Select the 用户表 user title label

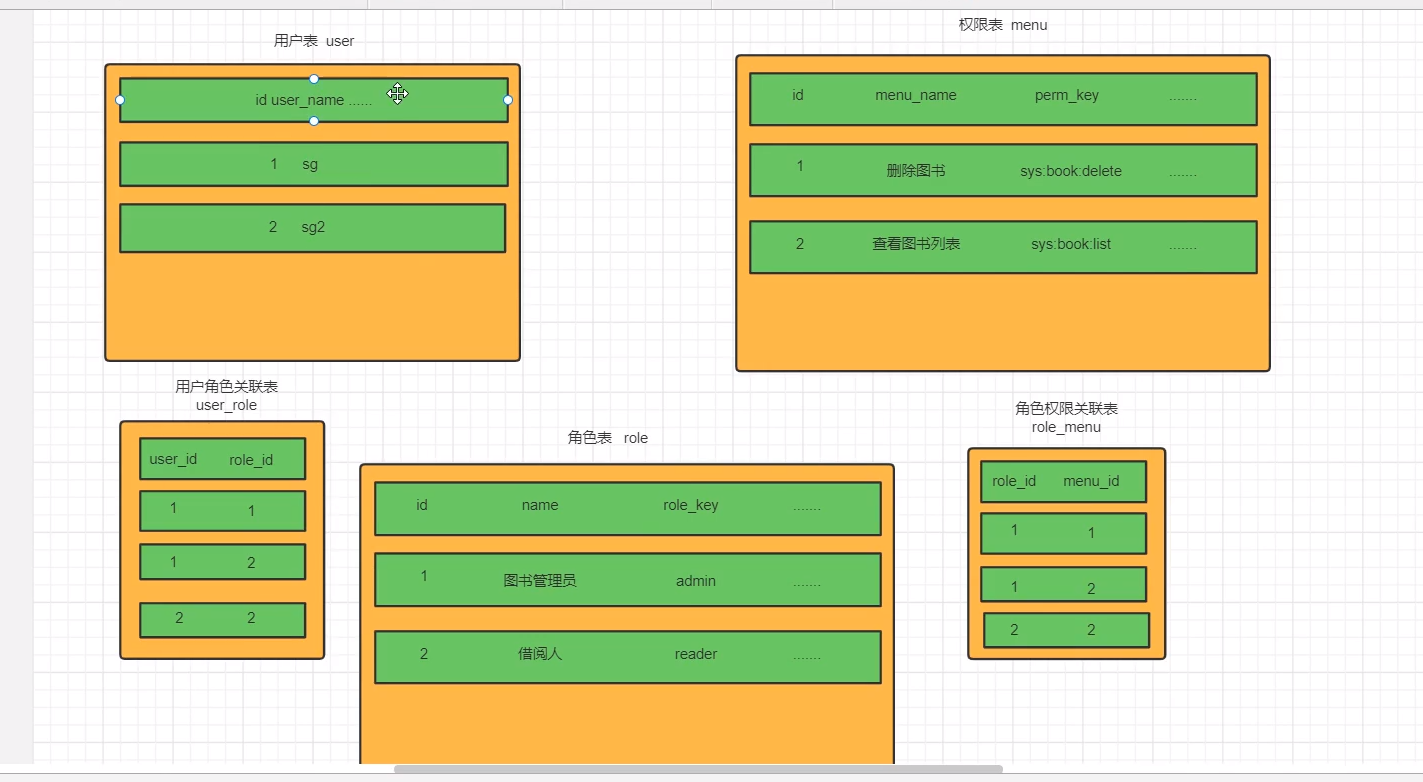[x=314, y=41]
